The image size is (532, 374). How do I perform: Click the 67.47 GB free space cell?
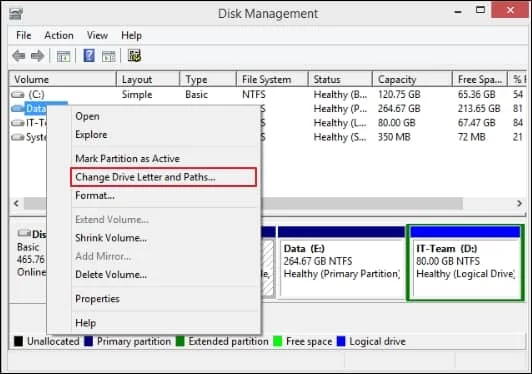tap(477, 123)
